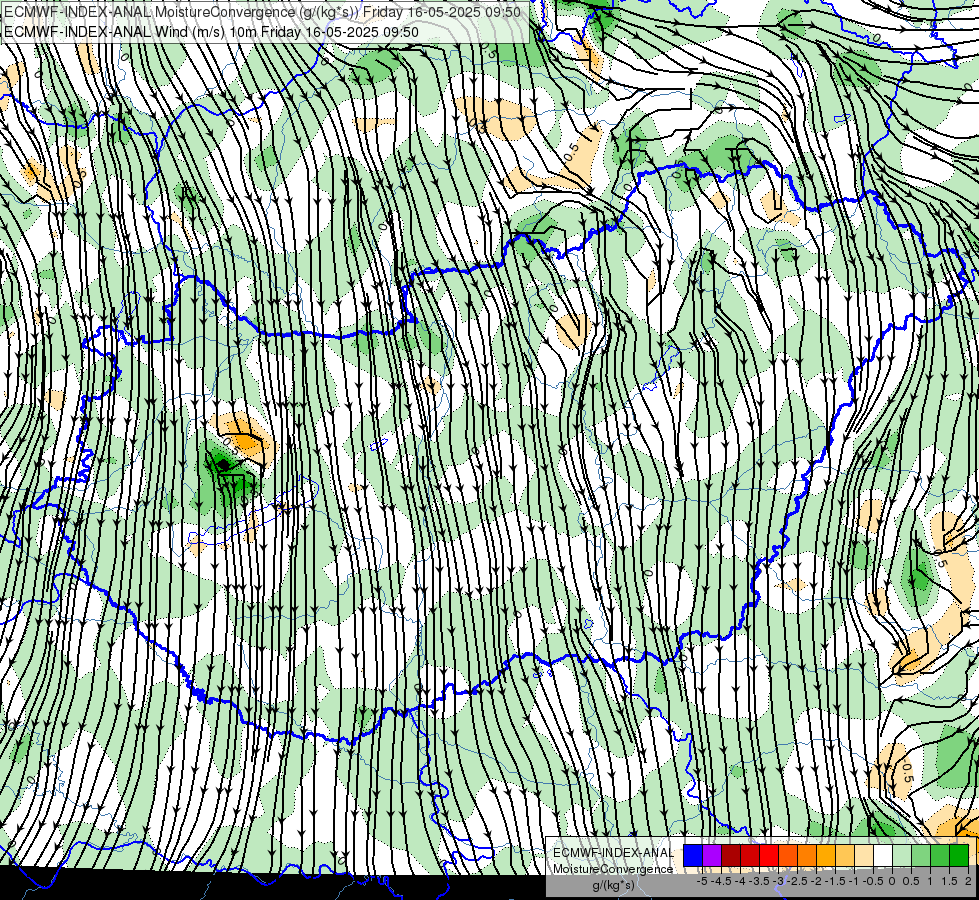Click the darkest red legend swatch

click(731, 856)
